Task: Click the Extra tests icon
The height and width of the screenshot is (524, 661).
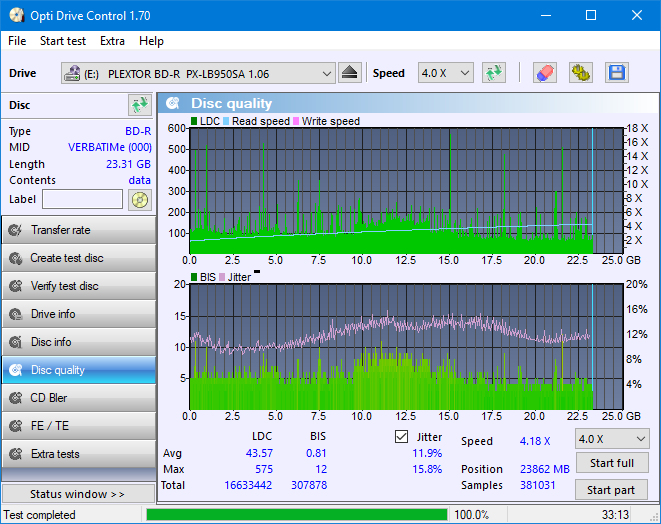Action: pos(16,454)
